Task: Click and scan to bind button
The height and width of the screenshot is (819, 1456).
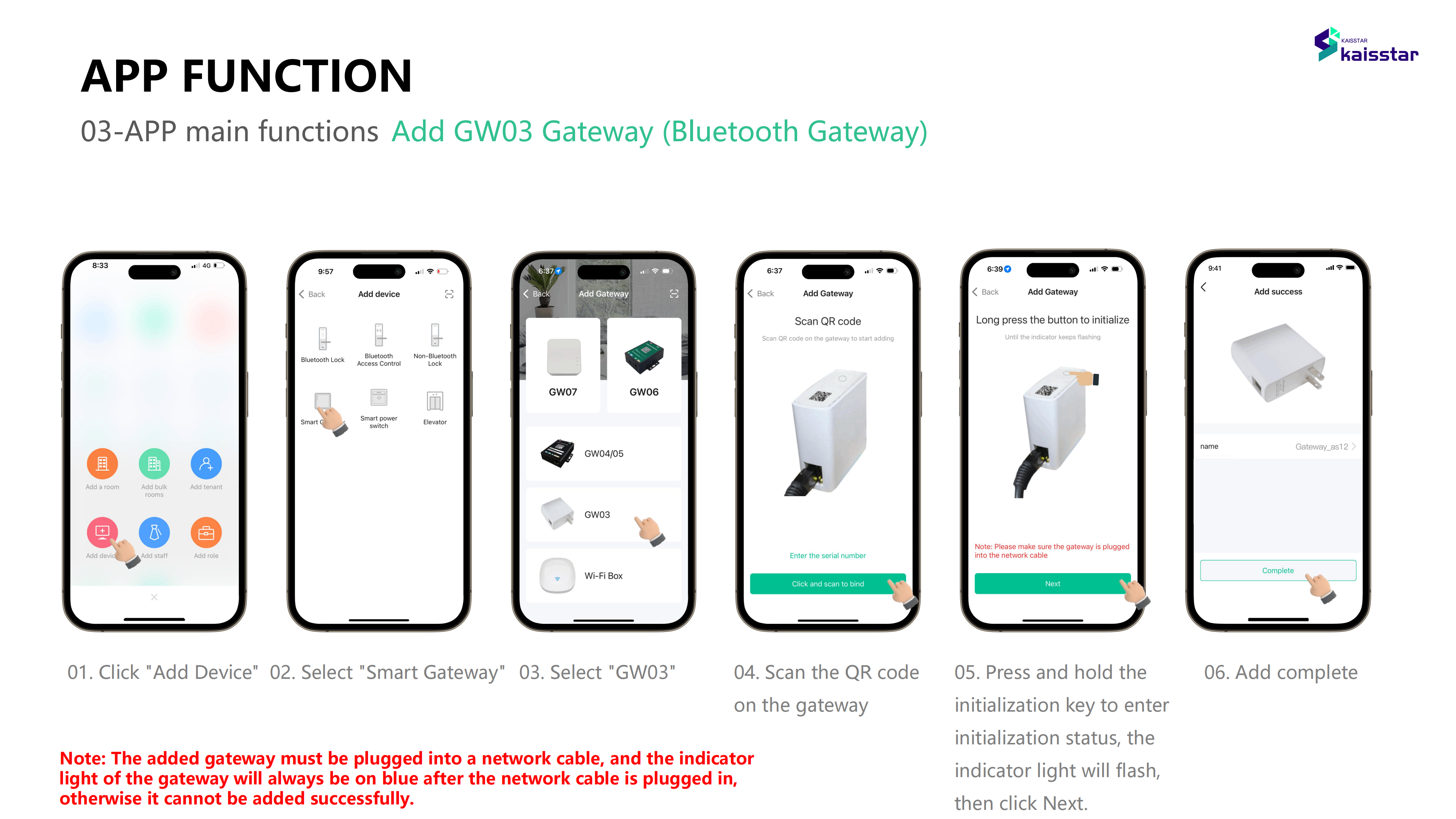Action: 828,584
